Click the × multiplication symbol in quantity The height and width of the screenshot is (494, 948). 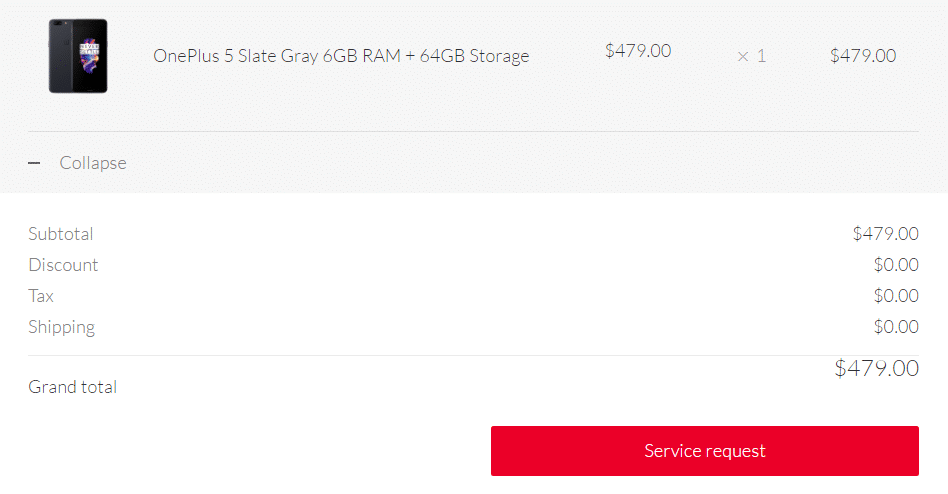pos(743,57)
